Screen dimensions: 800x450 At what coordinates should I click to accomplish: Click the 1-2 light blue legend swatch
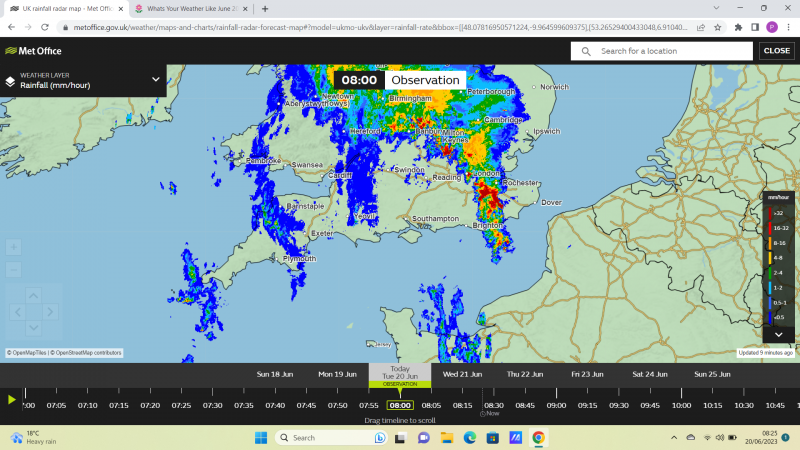tap(770, 287)
